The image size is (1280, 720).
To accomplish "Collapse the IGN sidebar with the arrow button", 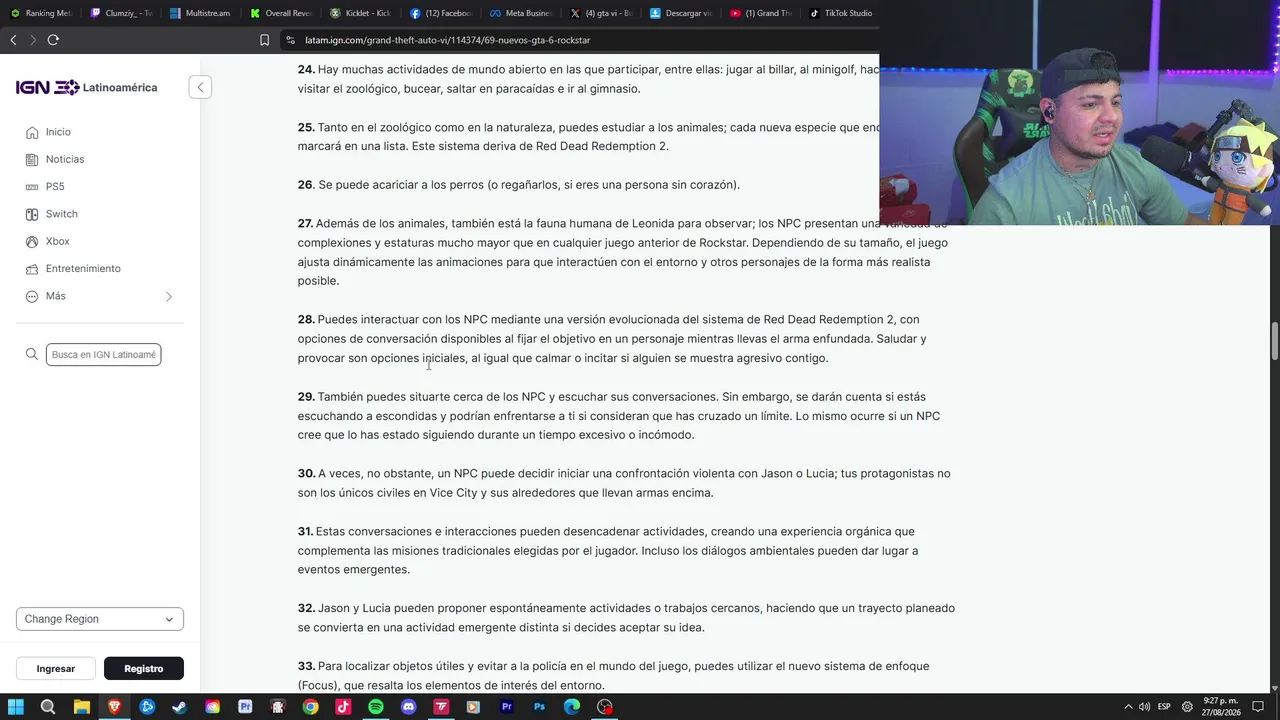I will [200, 87].
